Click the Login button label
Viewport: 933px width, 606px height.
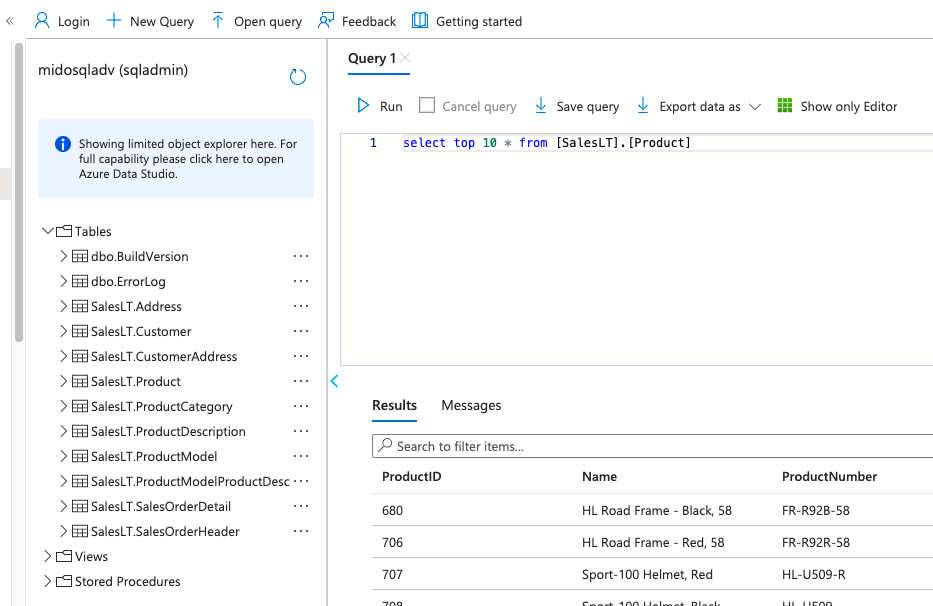tap(74, 21)
